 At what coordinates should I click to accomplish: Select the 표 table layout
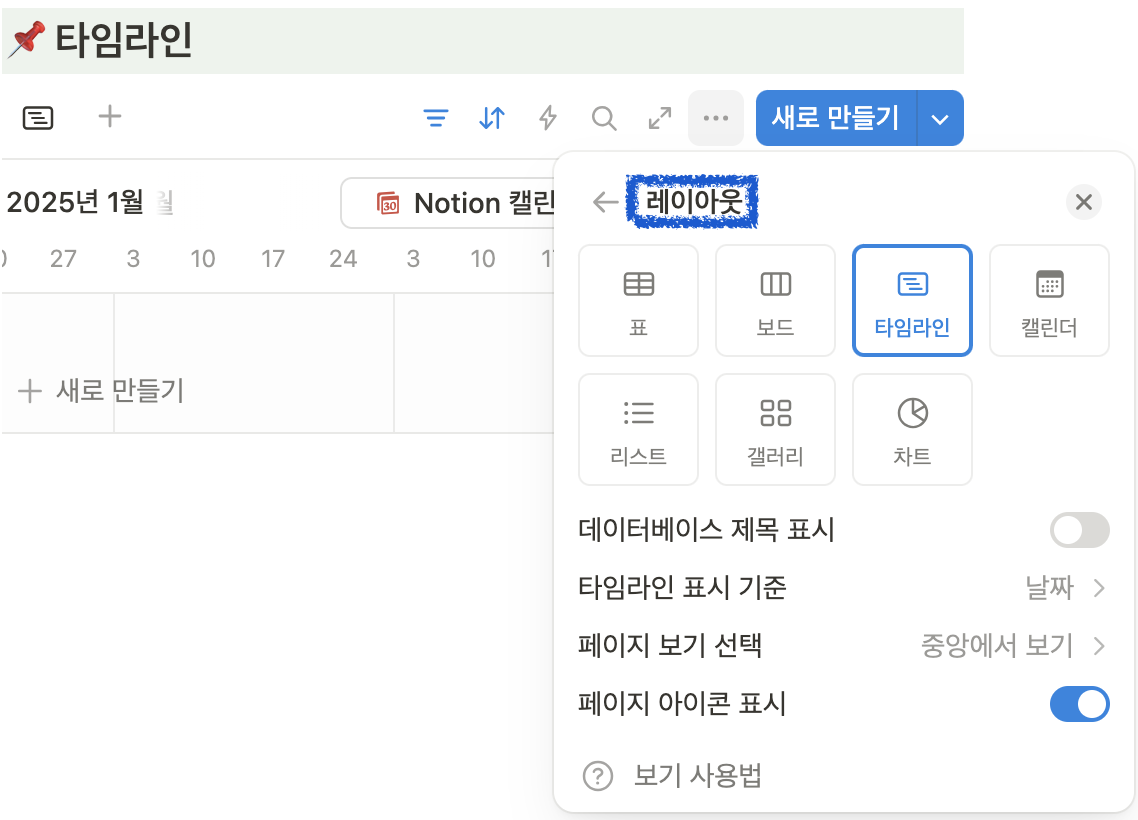638,300
